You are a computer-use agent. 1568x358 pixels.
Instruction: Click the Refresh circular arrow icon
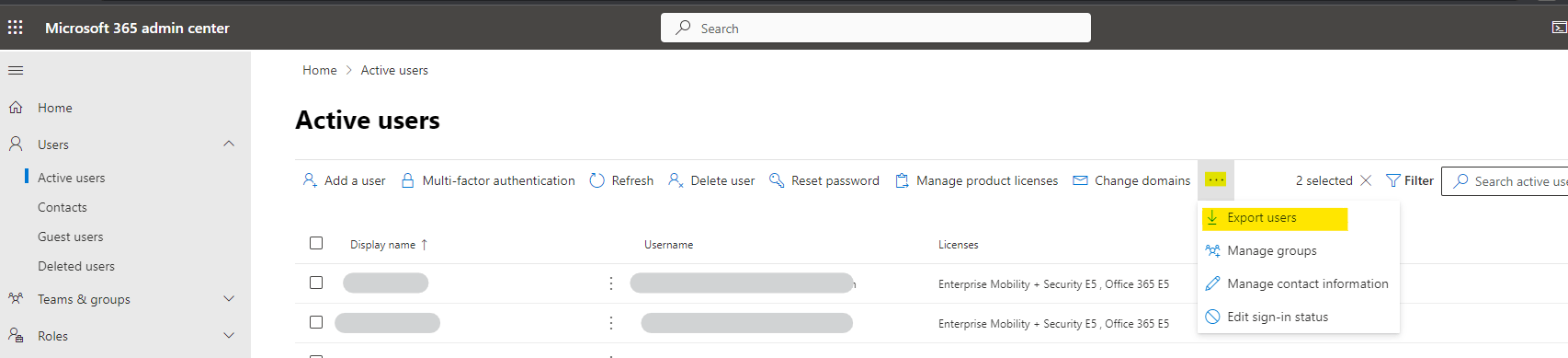click(597, 180)
